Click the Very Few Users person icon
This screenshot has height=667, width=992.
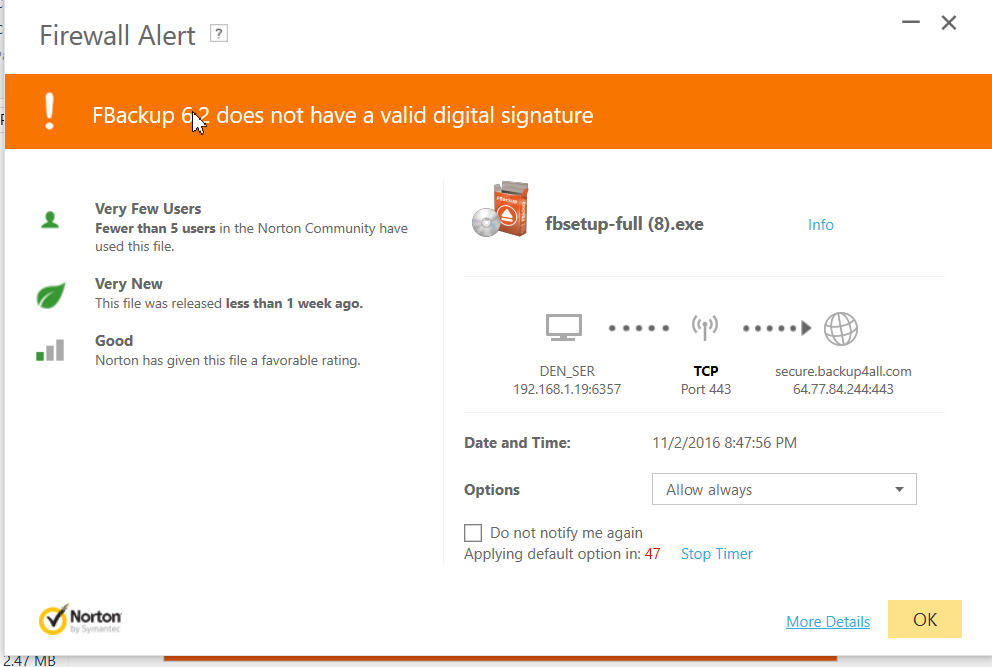tap(50, 220)
